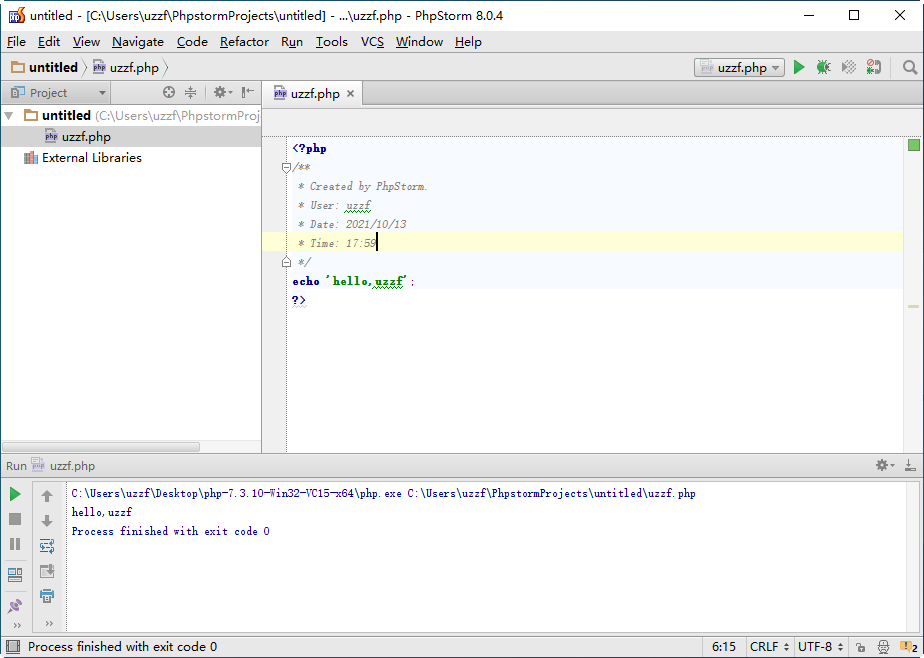Open the File menu
The image size is (924, 658).
(16, 42)
